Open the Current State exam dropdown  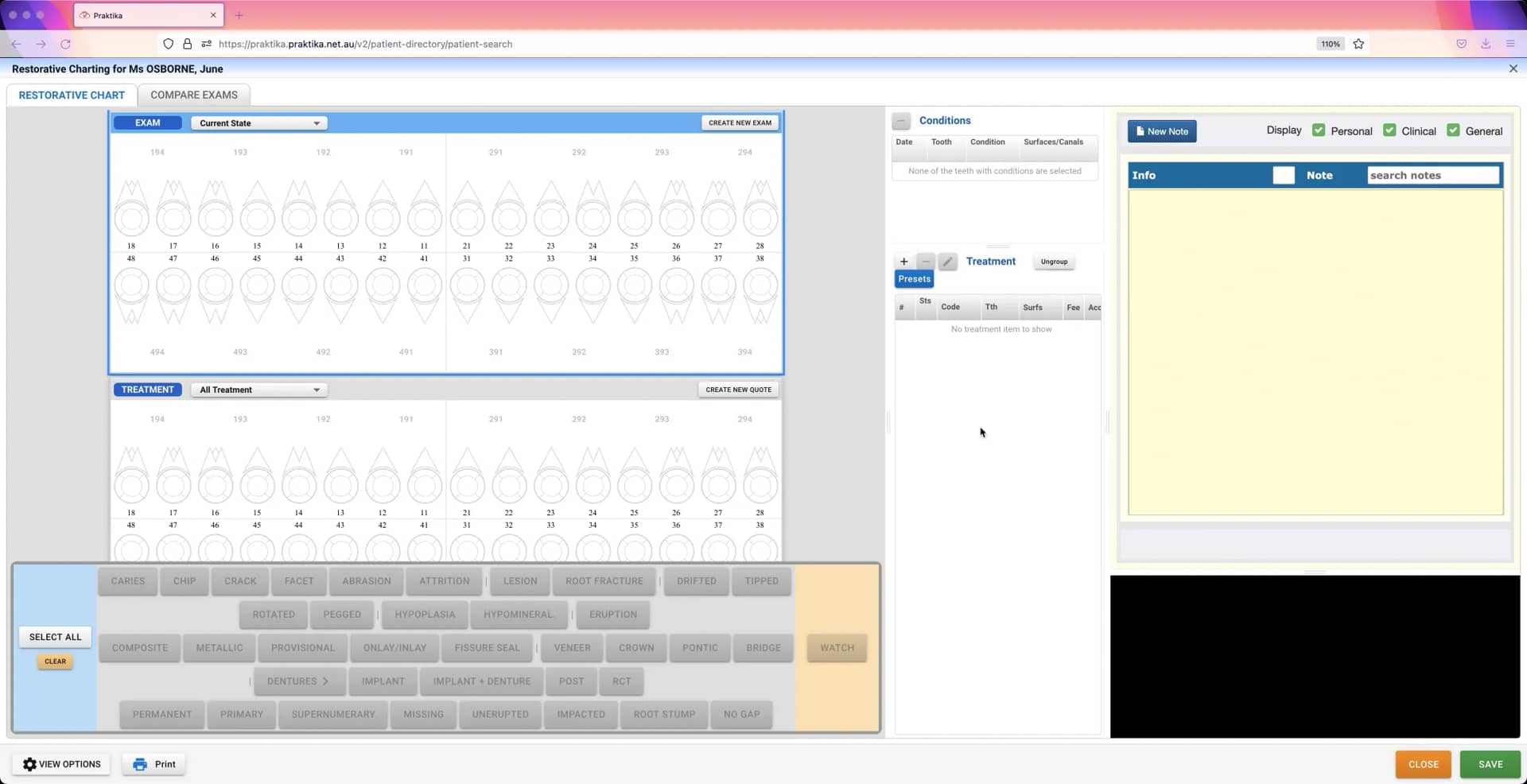click(258, 122)
